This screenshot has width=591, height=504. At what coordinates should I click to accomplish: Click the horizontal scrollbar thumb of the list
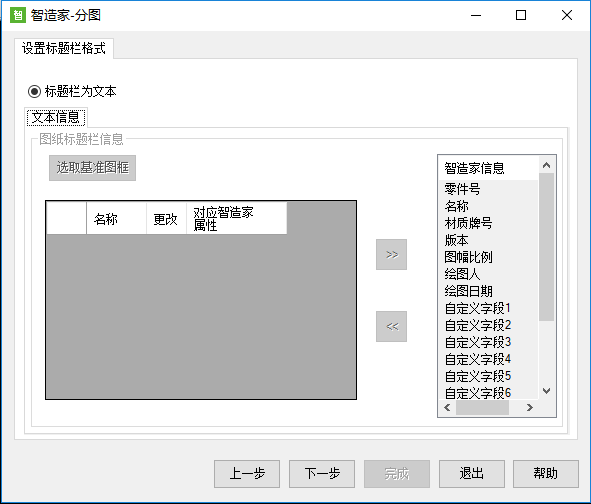(x=482, y=407)
